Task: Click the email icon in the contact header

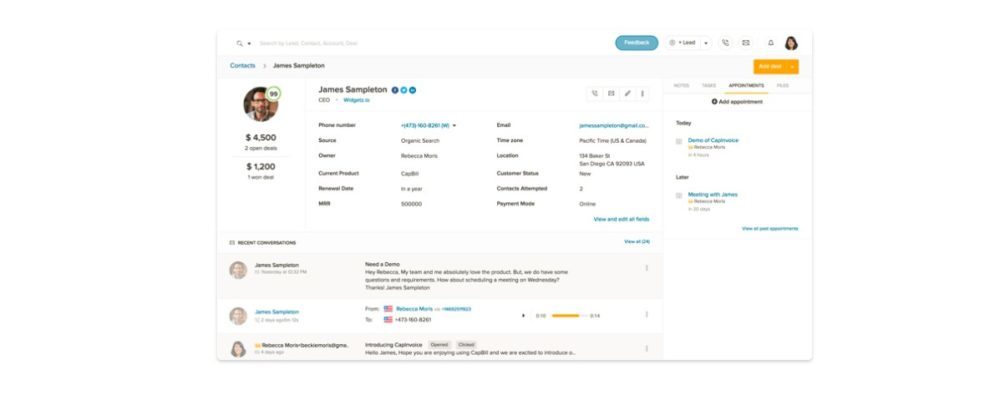Action: coord(611,93)
